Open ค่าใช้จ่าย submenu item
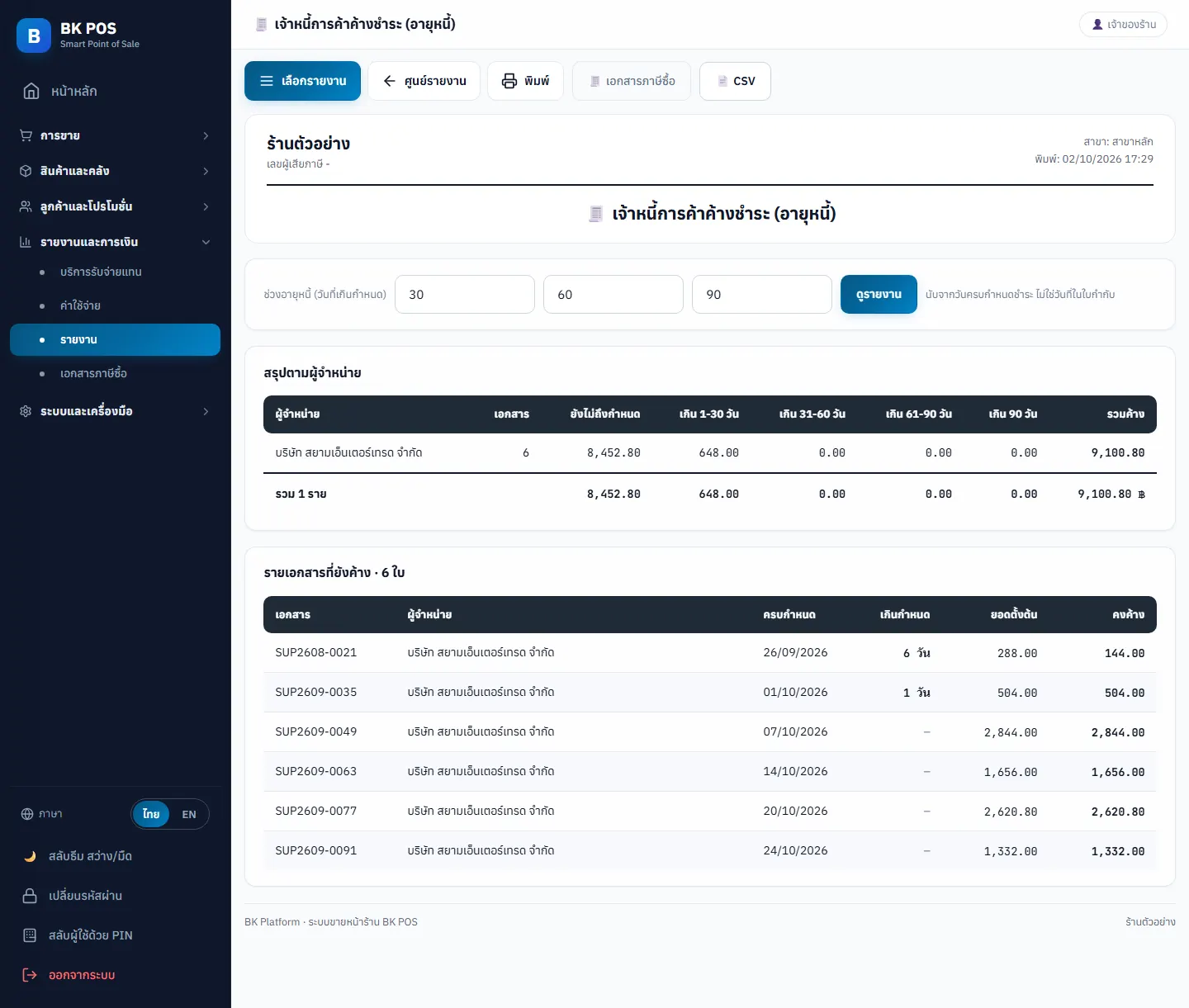Viewport: 1189px width, 1008px height. pos(115,305)
